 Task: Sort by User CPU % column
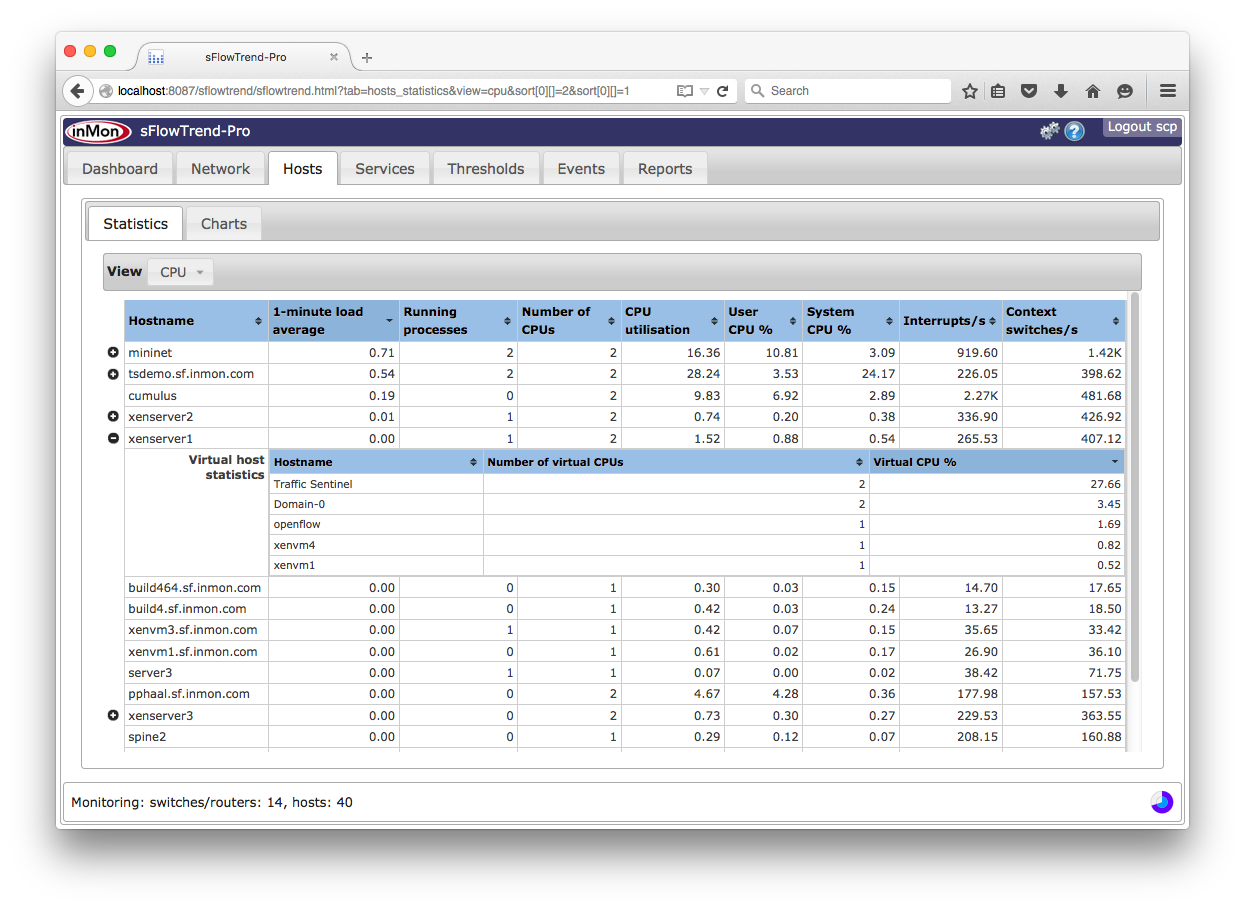(763, 321)
